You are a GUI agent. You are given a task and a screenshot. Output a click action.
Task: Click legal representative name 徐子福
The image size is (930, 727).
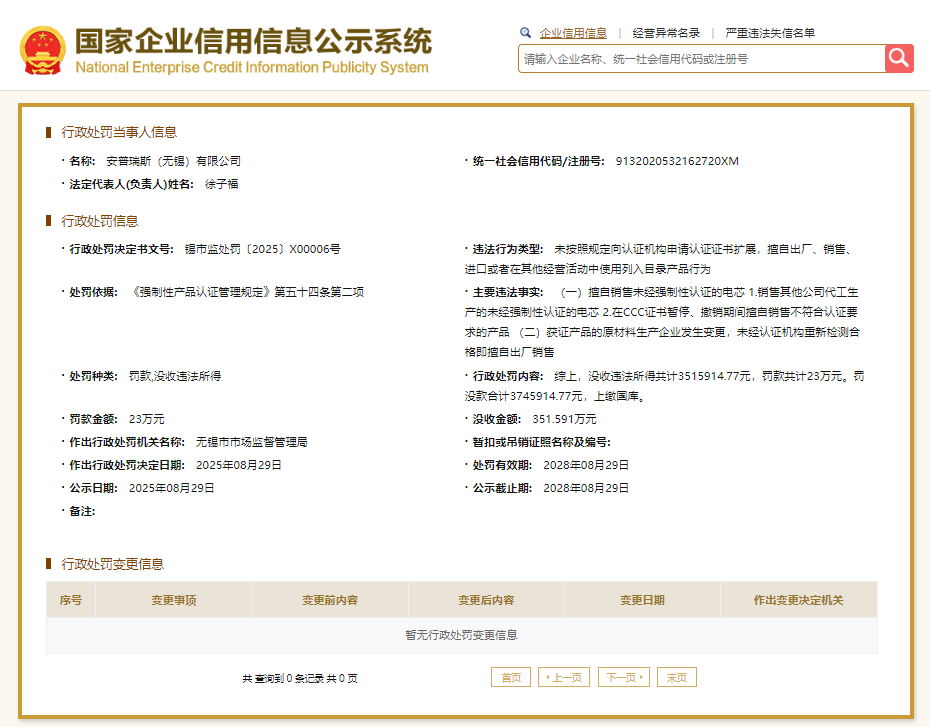(x=221, y=184)
